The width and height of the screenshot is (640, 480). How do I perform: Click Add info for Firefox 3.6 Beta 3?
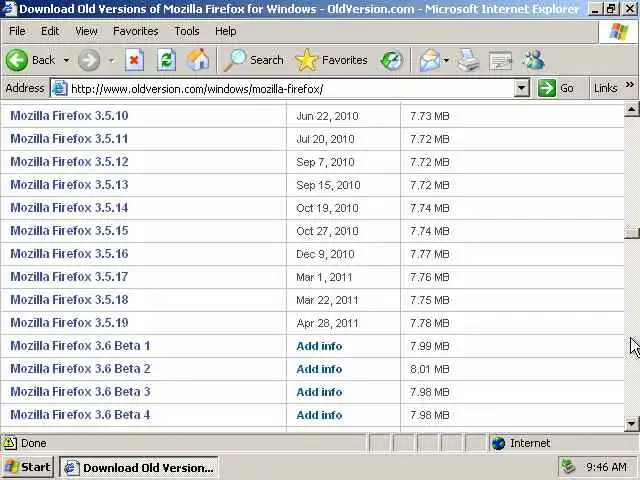click(319, 392)
